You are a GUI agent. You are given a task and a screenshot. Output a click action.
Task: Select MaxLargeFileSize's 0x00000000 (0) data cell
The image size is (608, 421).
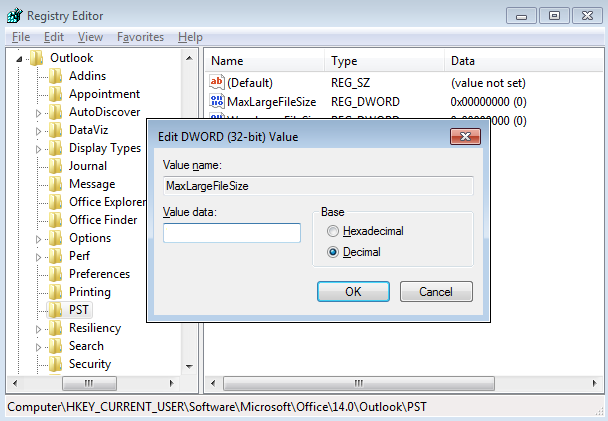click(489, 102)
